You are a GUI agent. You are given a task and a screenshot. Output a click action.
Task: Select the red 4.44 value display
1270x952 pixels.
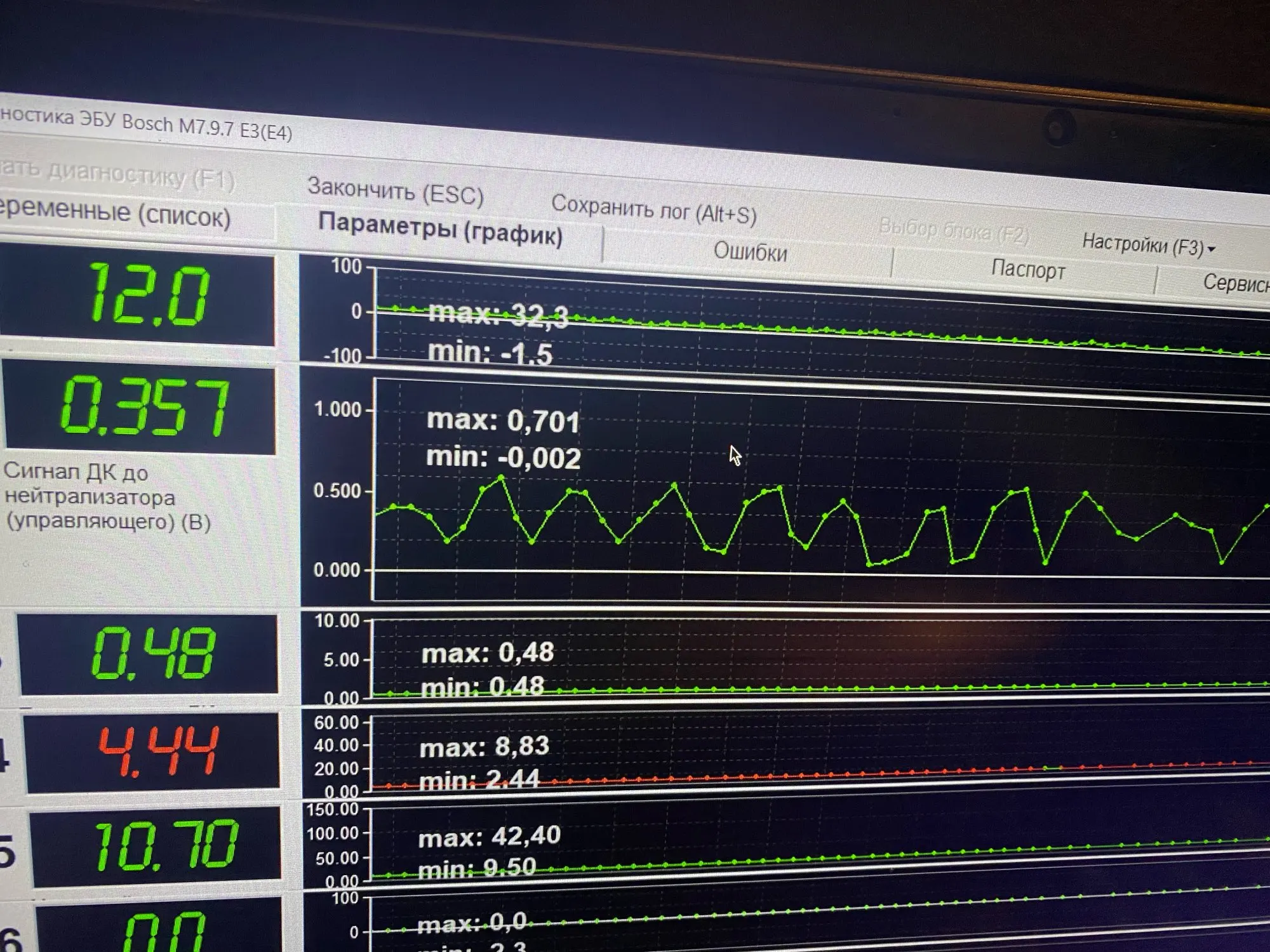(157, 752)
